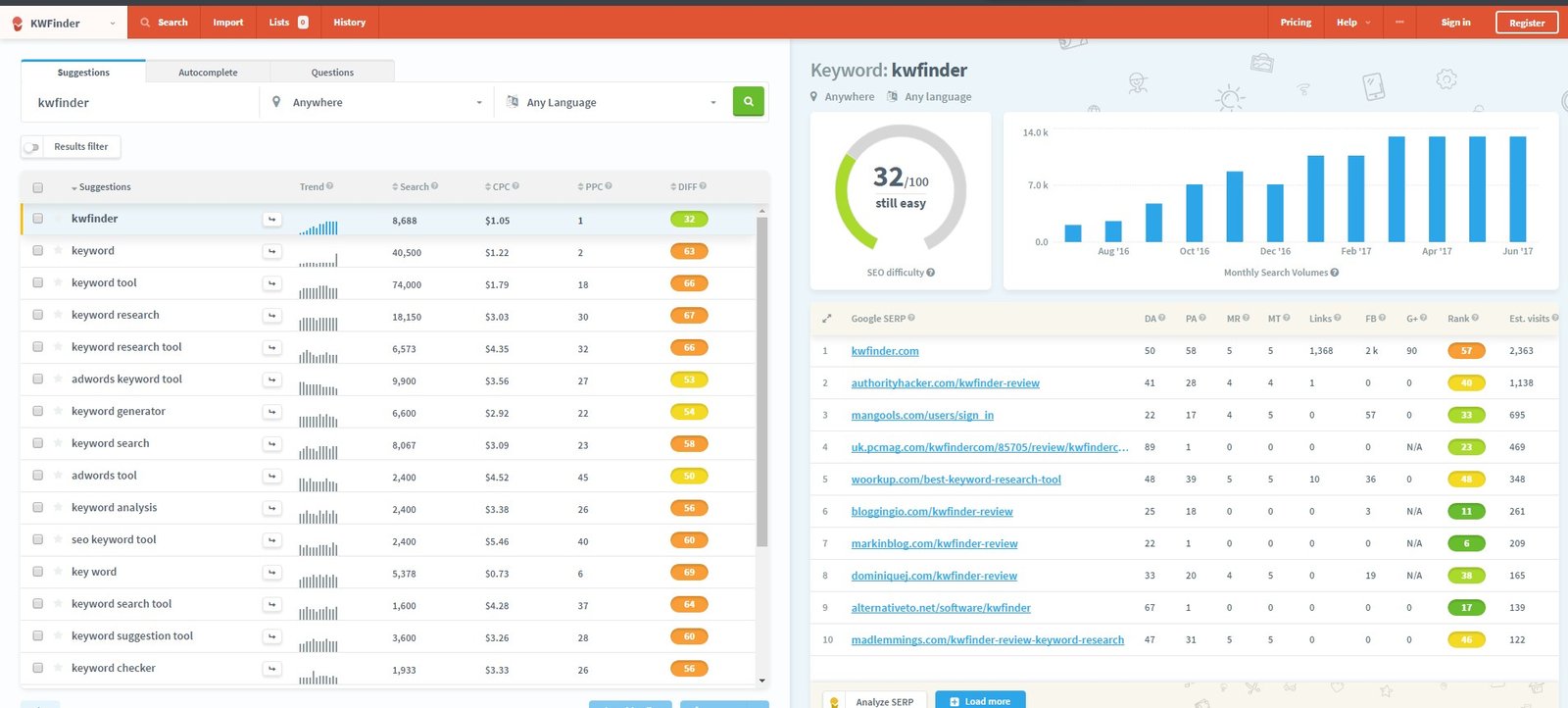Sort by DIFF column
Viewport: 1568px width, 708px height.
click(684, 187)
